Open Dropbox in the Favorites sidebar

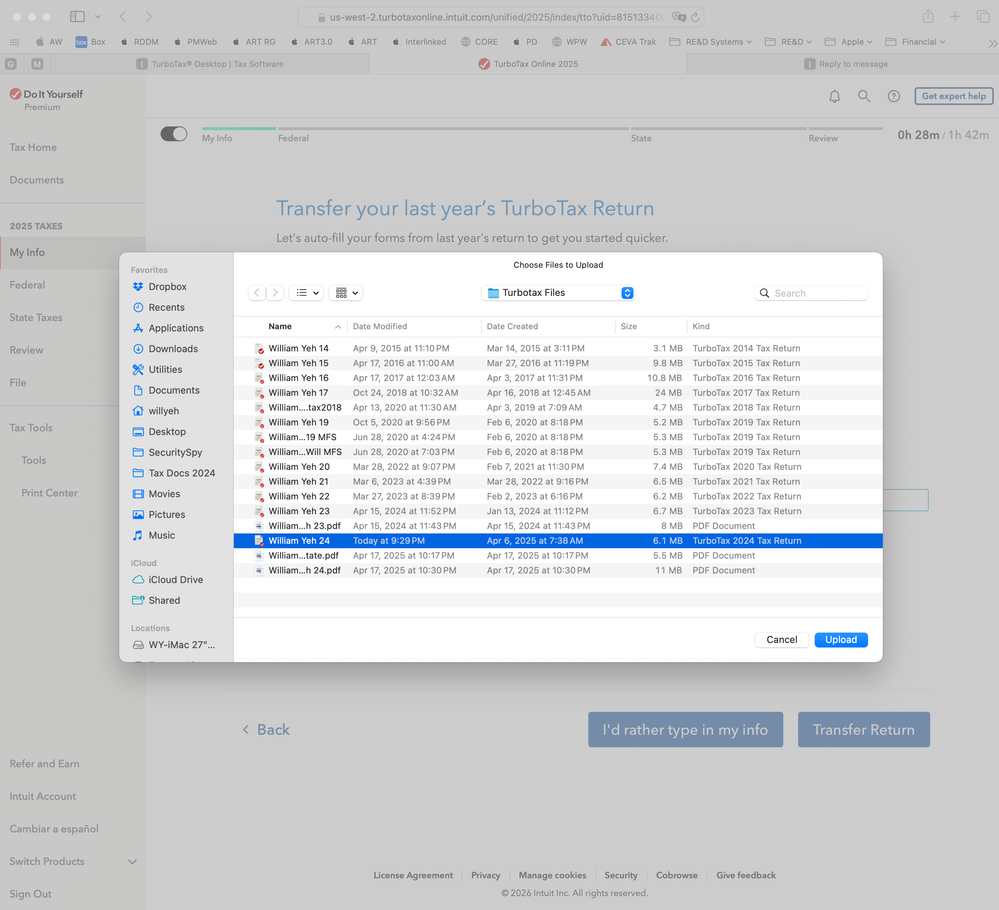[167, 287]
